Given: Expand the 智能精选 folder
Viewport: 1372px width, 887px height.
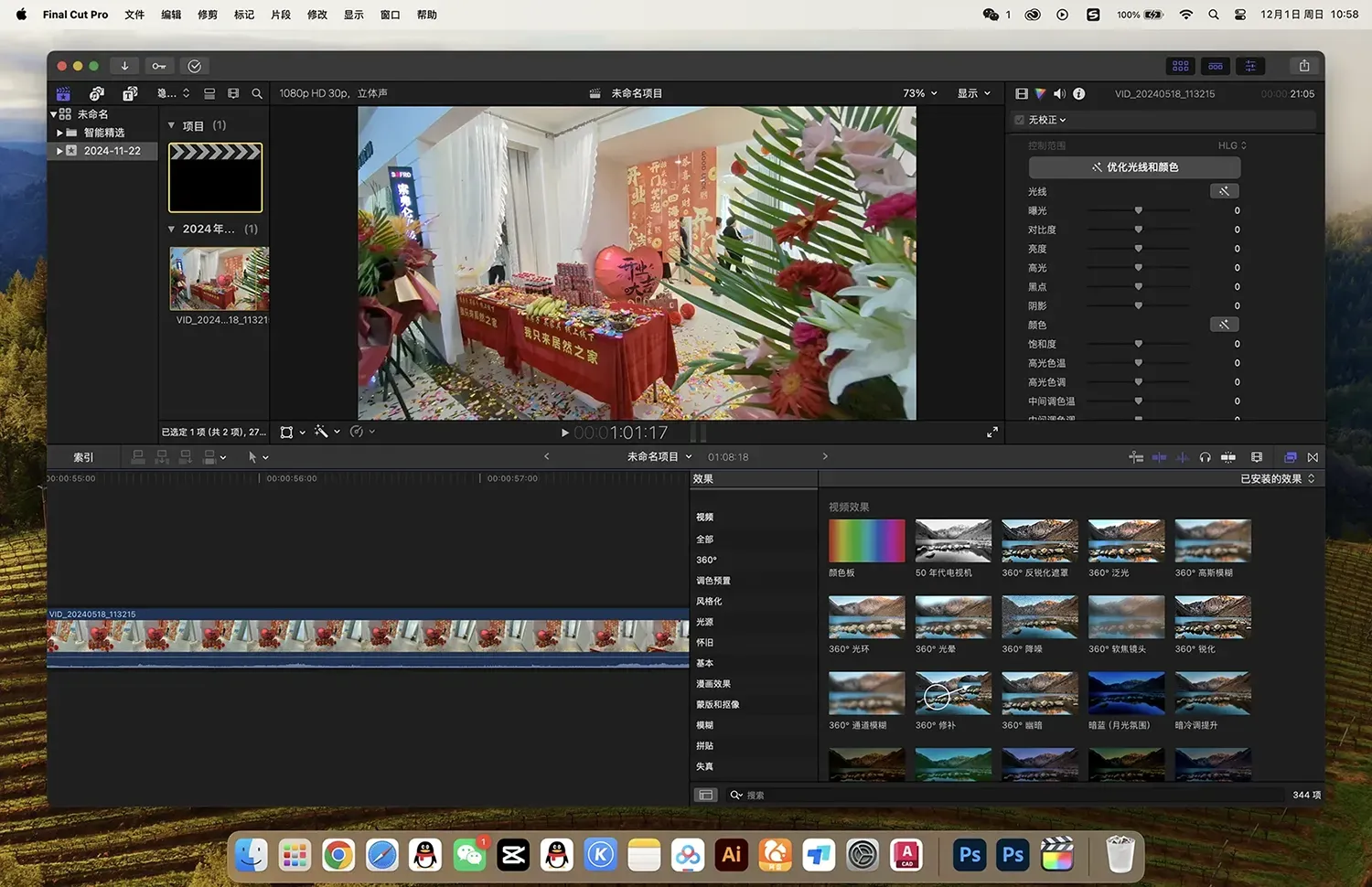Looking at the screenshot, I should click(60, 133).
